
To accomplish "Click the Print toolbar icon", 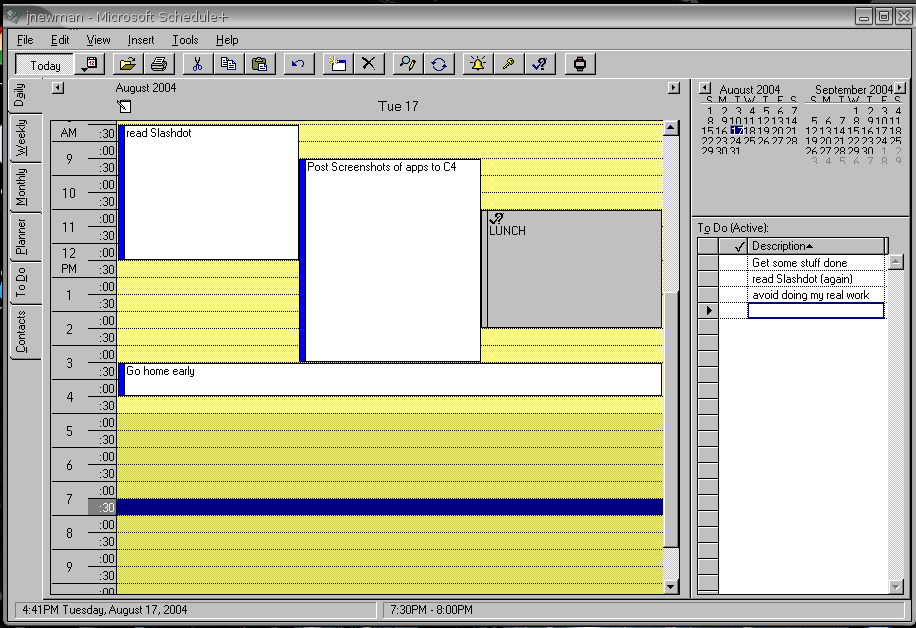I will pyautogui.click(x=158, y=64).
